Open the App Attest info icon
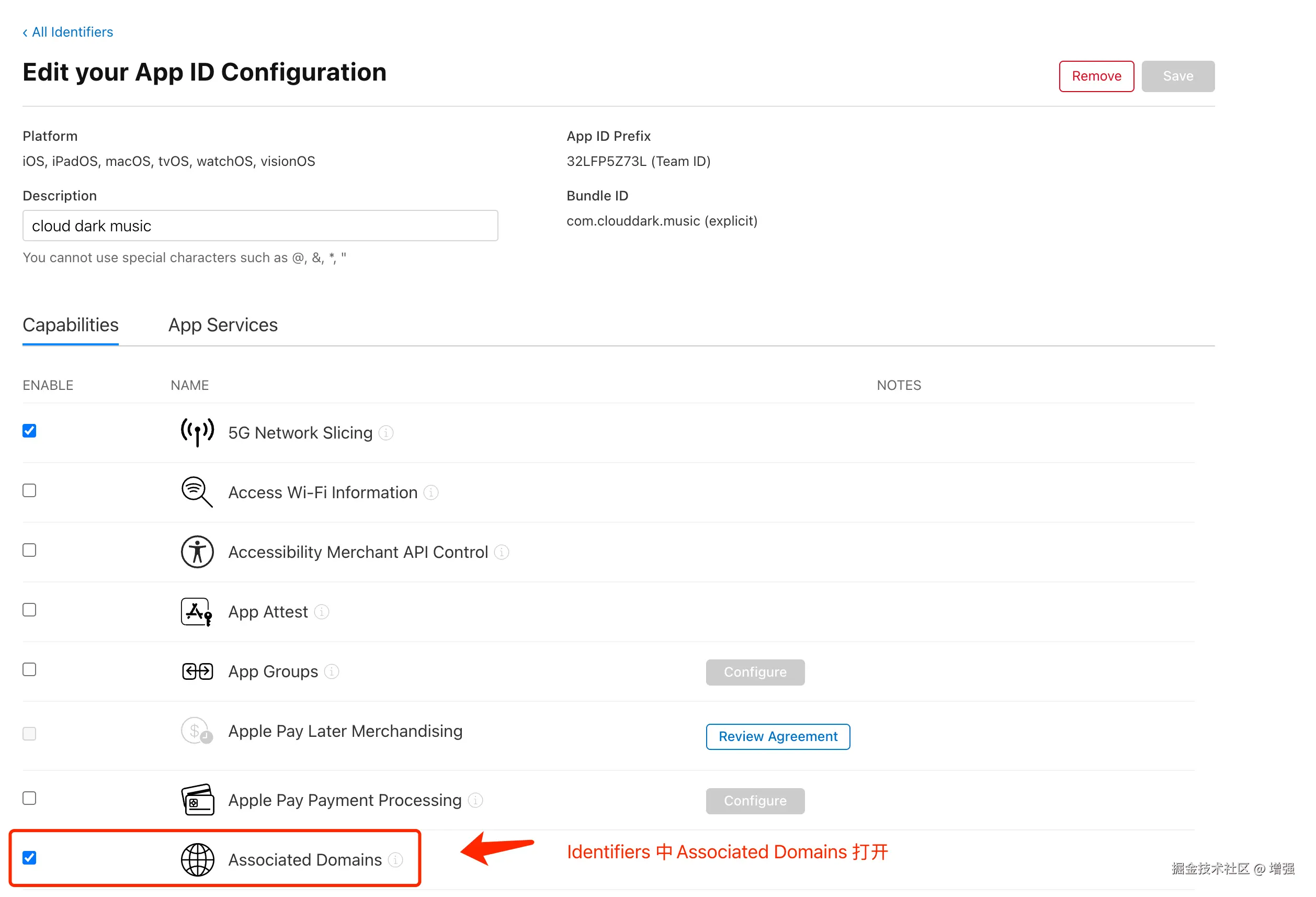Screen dimensions: 1316x897 (x=322, y=612)
